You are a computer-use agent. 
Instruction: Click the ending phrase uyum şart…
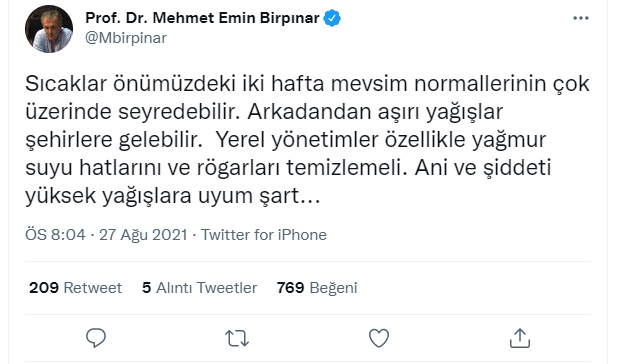tap(259, 196)
